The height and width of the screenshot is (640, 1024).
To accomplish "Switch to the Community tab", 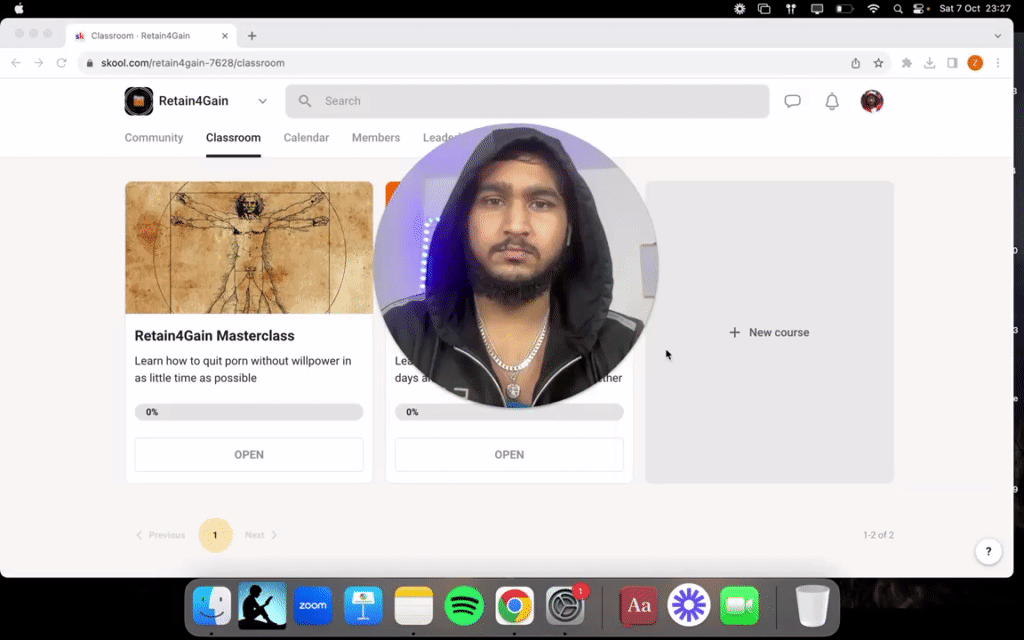I will [154, 138].
